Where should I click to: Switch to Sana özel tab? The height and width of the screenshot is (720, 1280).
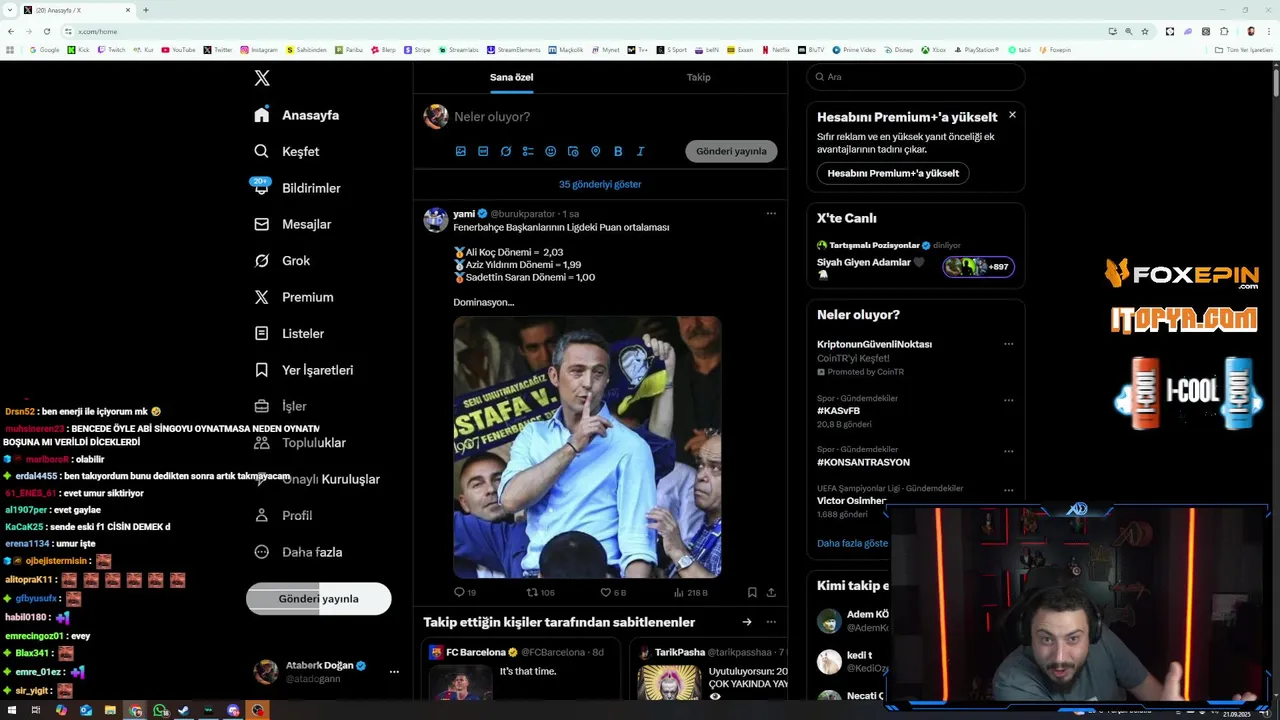(x=511, y=77)
